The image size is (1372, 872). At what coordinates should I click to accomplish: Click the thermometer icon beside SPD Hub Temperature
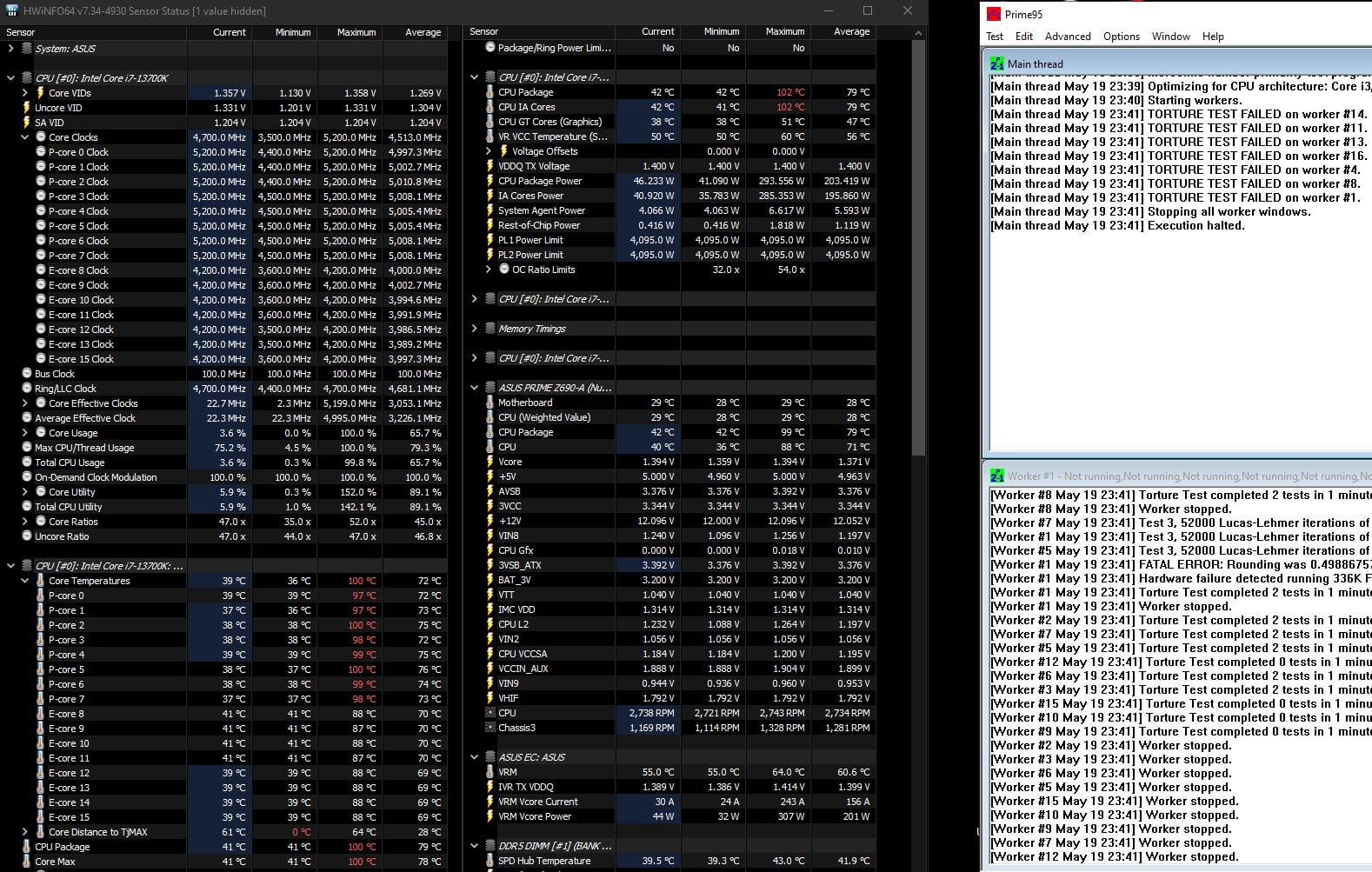(490, 861)
